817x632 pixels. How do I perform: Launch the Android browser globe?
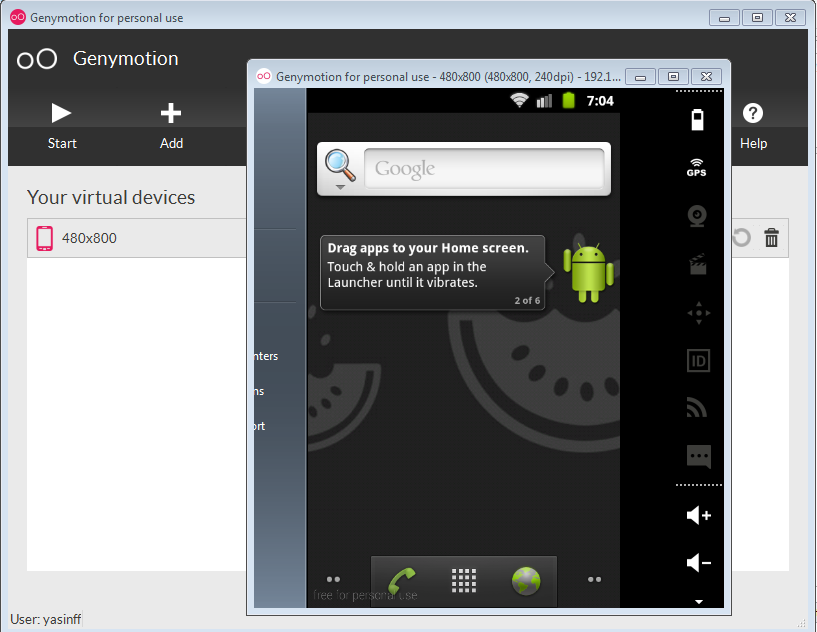pyautogui.click(x=525, y=580)
